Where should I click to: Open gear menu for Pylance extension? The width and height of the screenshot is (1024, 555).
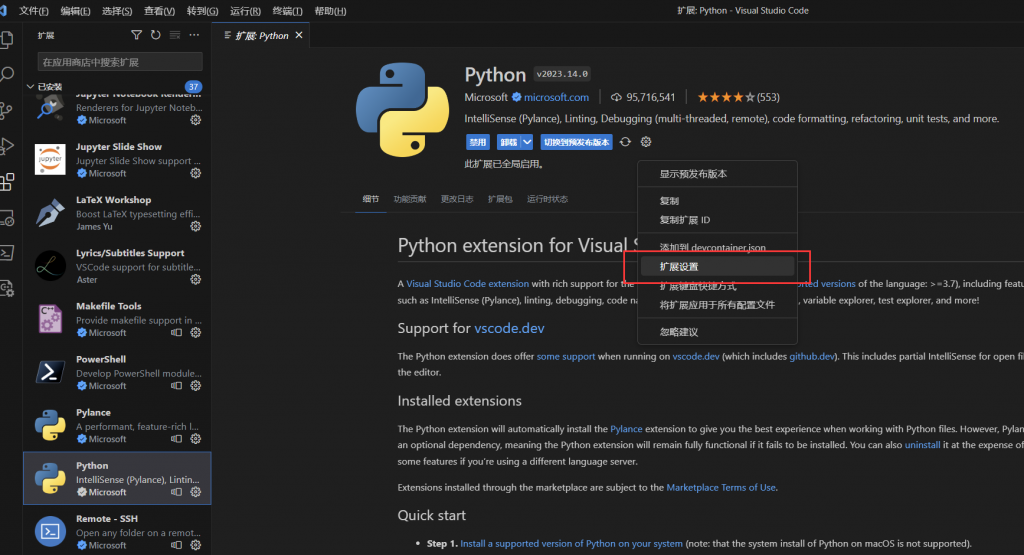(195, 439)
